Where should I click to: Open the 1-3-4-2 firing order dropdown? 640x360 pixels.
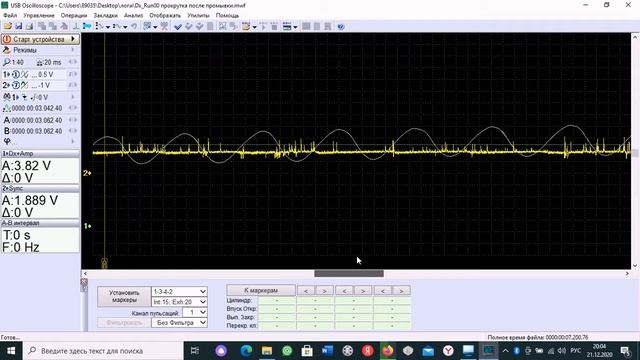click(x=179, y=291)
